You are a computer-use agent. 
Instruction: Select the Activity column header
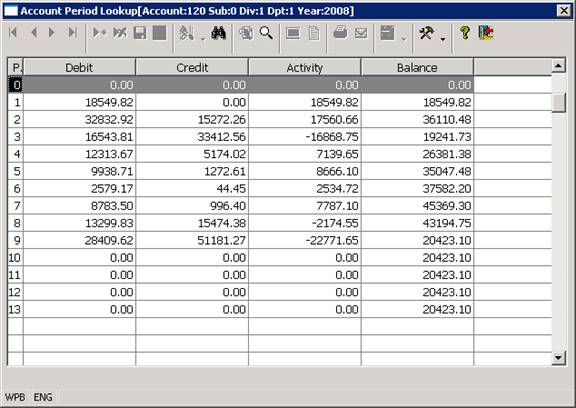click(305, 67)
